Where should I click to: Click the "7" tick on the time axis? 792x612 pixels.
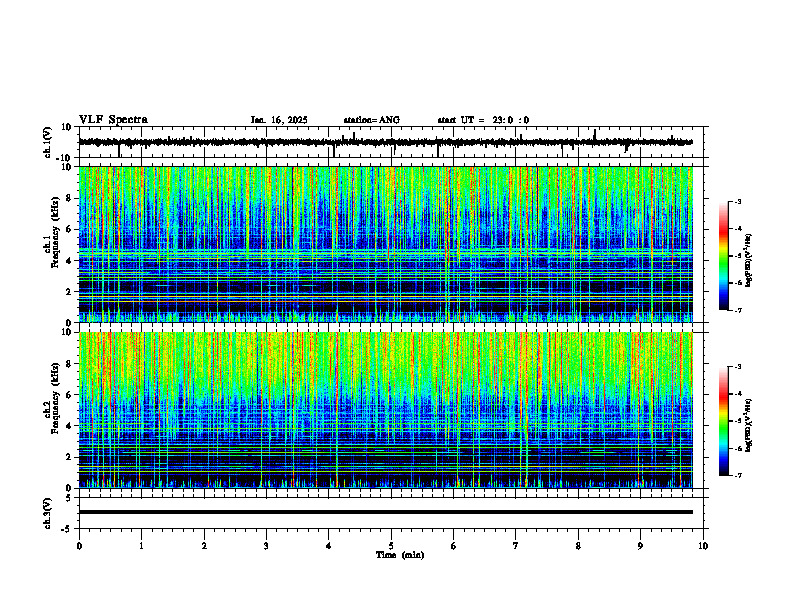[516, 546]
